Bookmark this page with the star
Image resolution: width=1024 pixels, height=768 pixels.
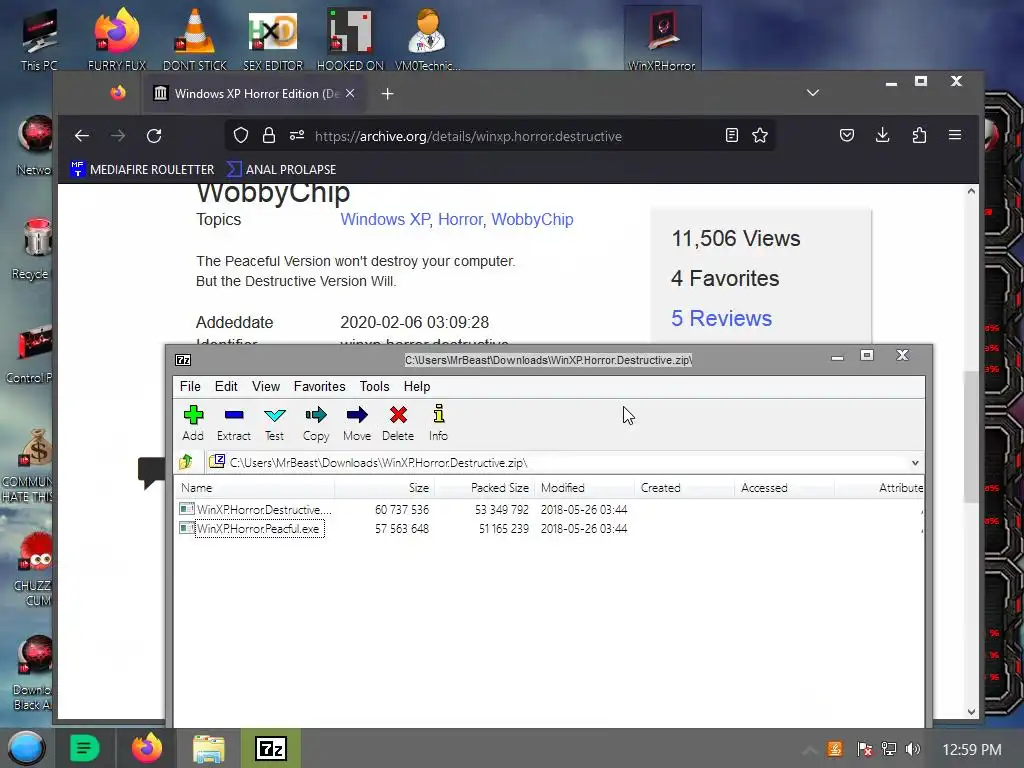click(x=760, y=135)
